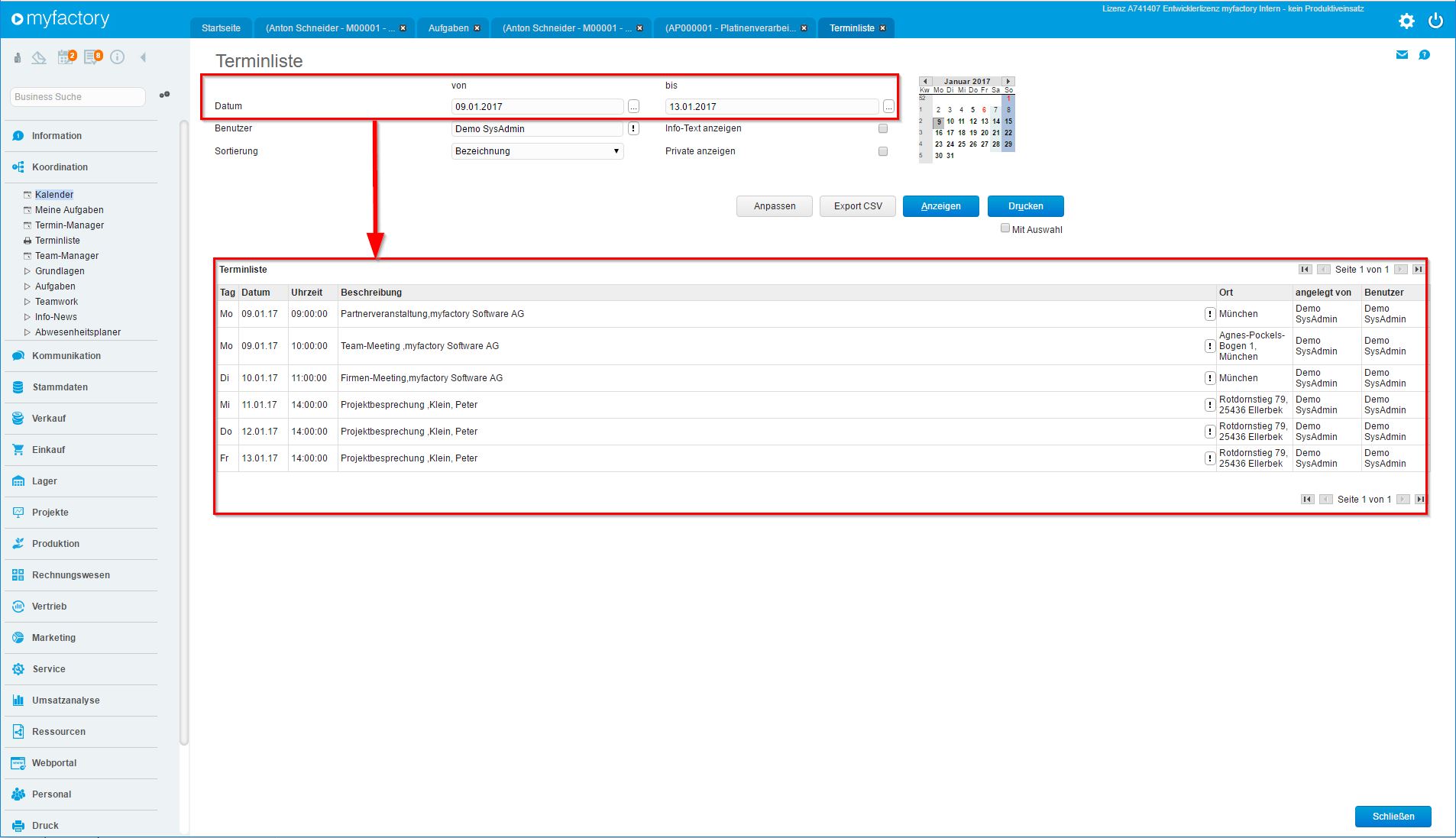Image resolution: width=1456 pixels, height=838 pixels.
Task: Focus the Business Suche search field
Action: [78, 97]
